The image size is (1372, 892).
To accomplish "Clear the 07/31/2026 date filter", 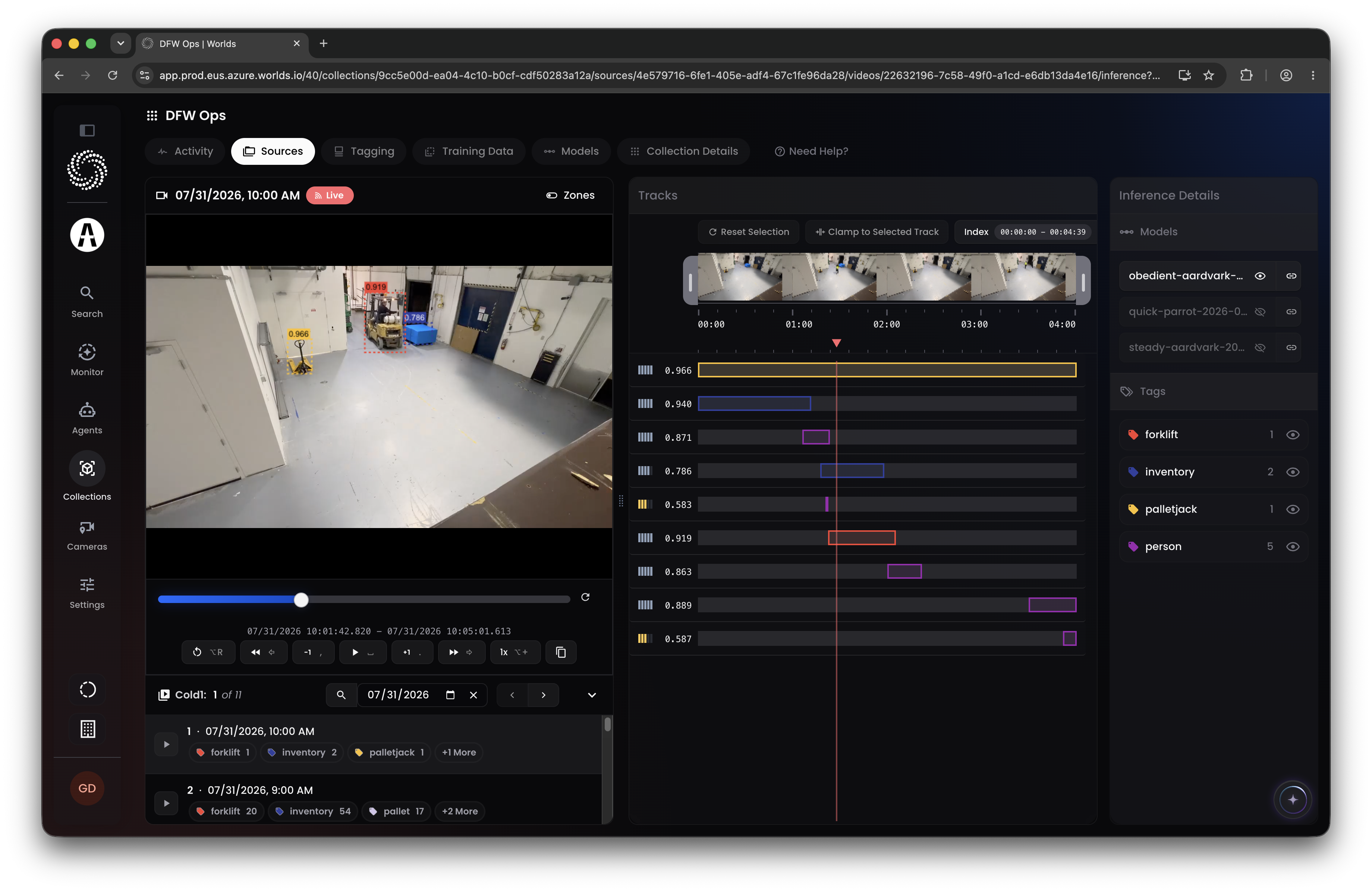I will point(473,695).
